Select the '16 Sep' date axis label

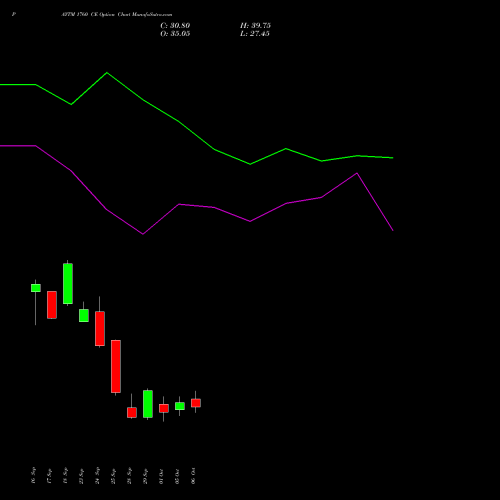coord(33,475)
